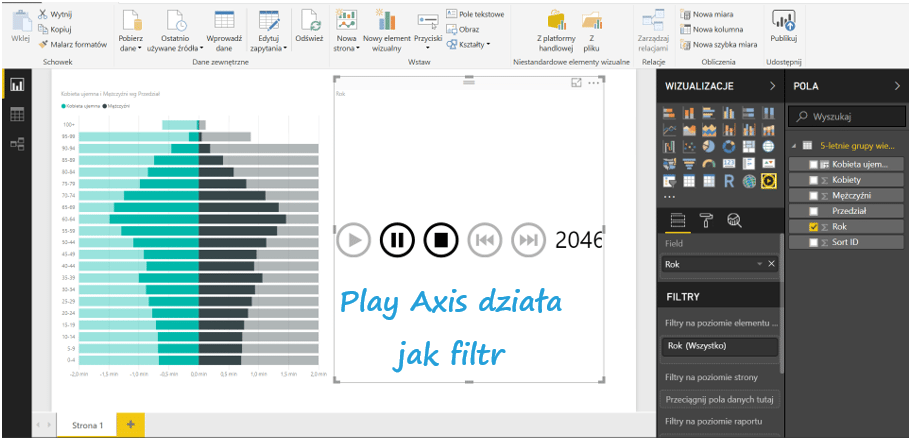Enable the Przedział field checkbox
Screen dimensions: 916x440
pyautogui.click(x=811, y=211)
